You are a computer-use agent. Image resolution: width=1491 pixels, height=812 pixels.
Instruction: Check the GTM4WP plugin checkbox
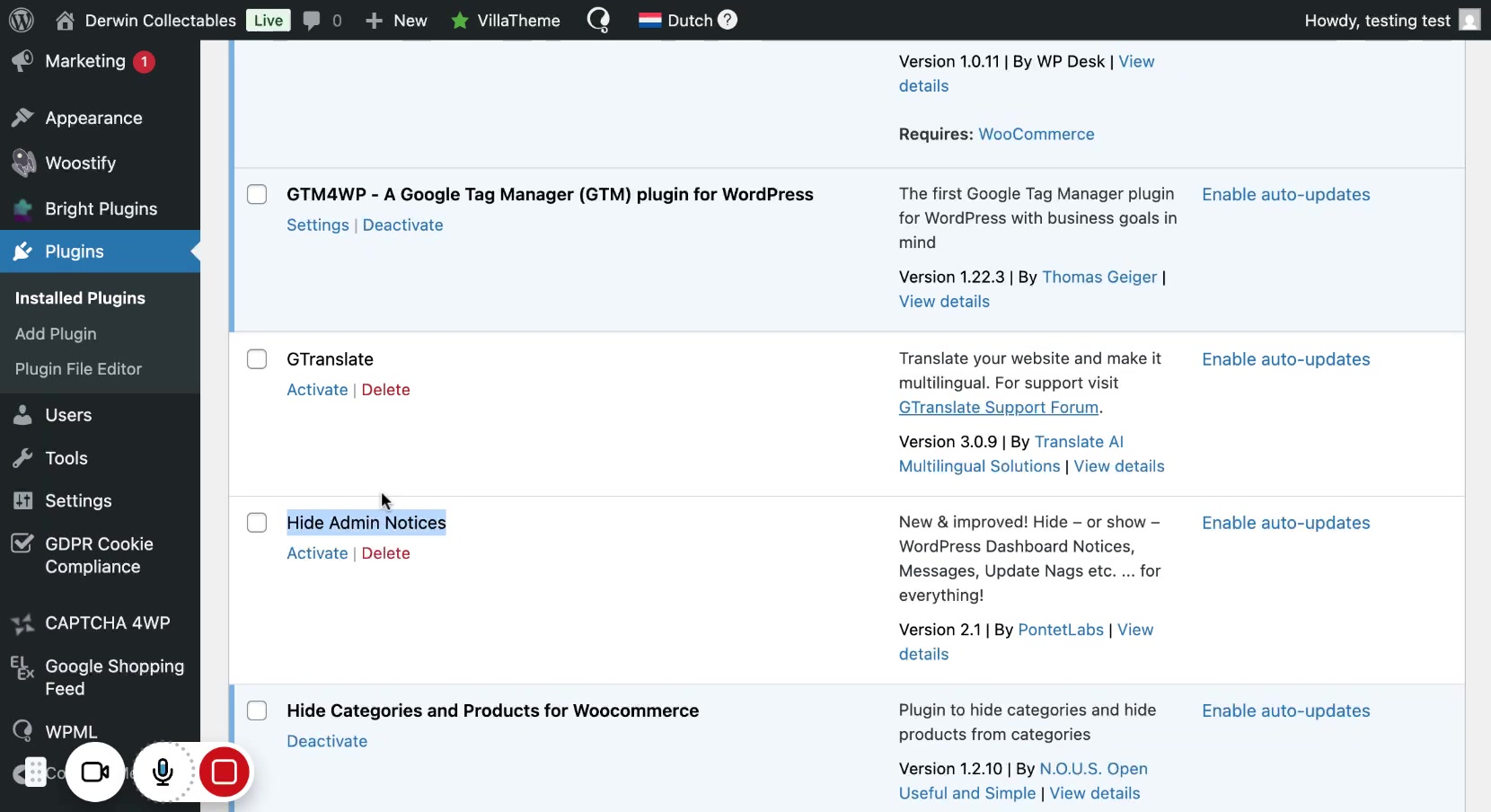257,195
